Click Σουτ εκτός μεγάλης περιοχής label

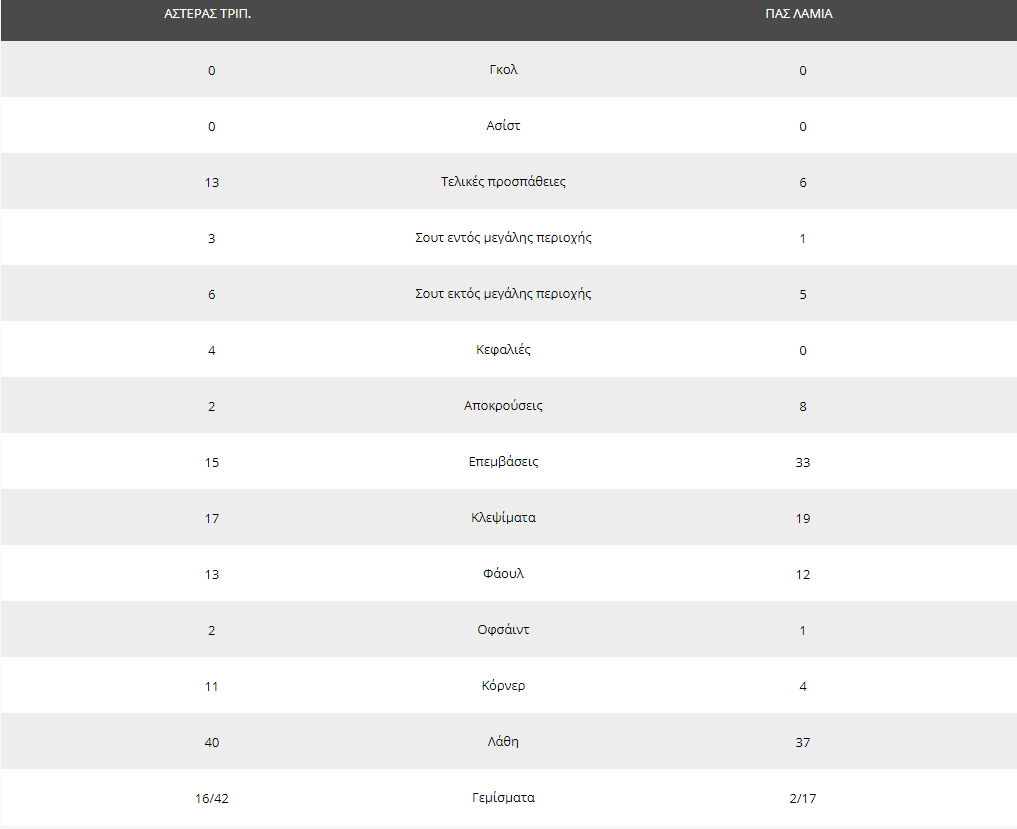click(x=503, y=293)
